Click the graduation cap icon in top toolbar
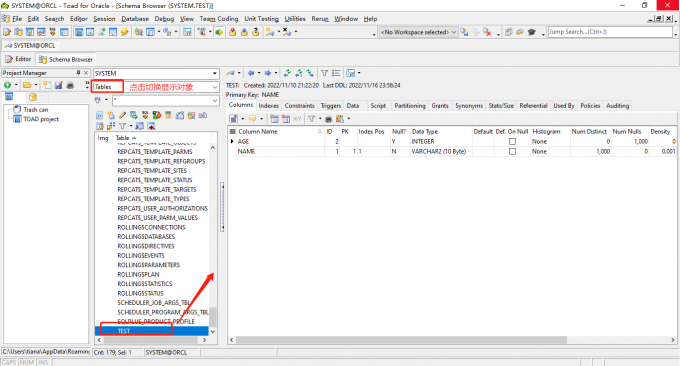The height and width of the screenshot is (366, 680). 532,32
